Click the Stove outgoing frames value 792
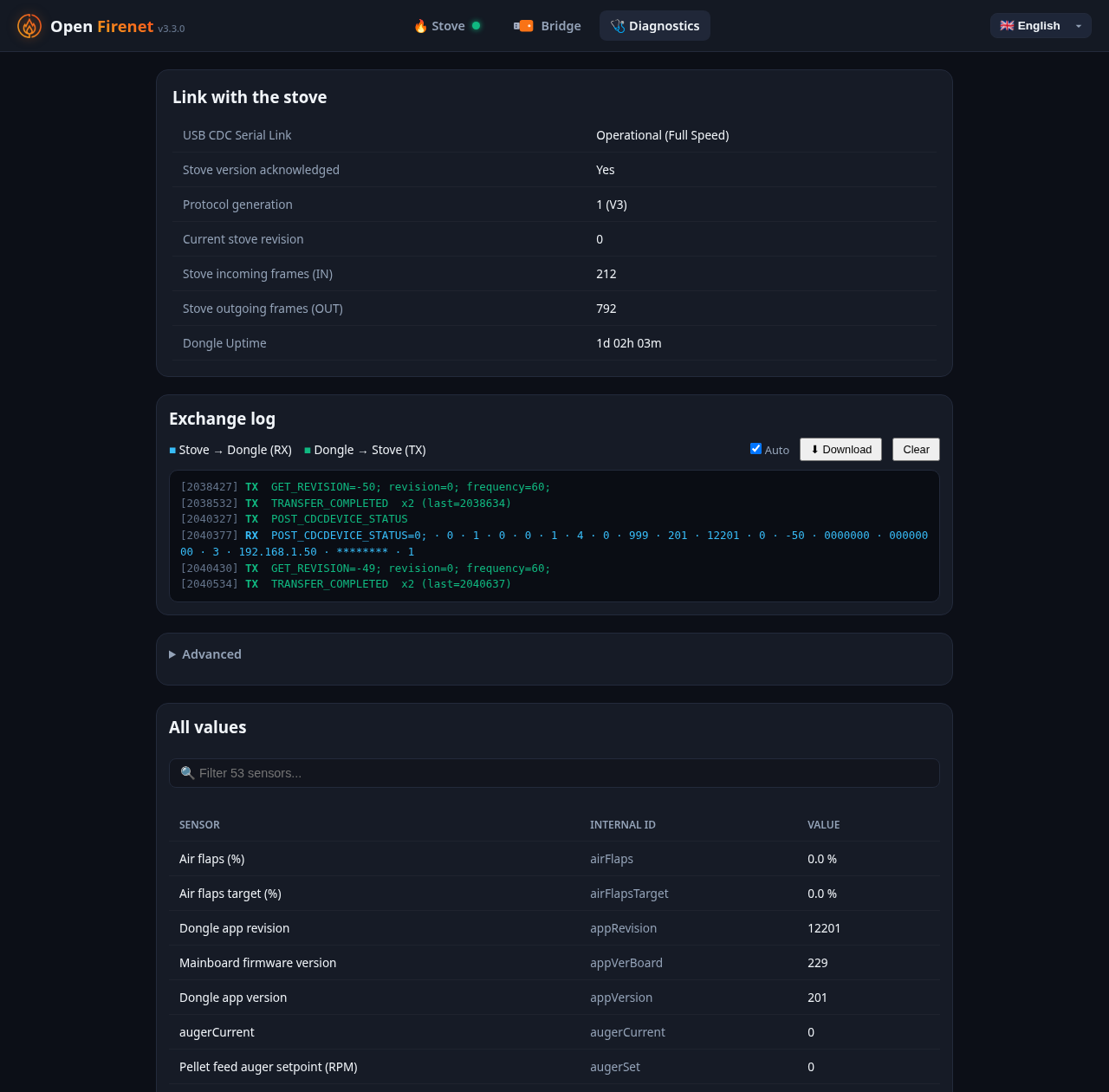The width and height of the screenshot is (1109, 1092). pyautogui.click(x=606, y=309)
